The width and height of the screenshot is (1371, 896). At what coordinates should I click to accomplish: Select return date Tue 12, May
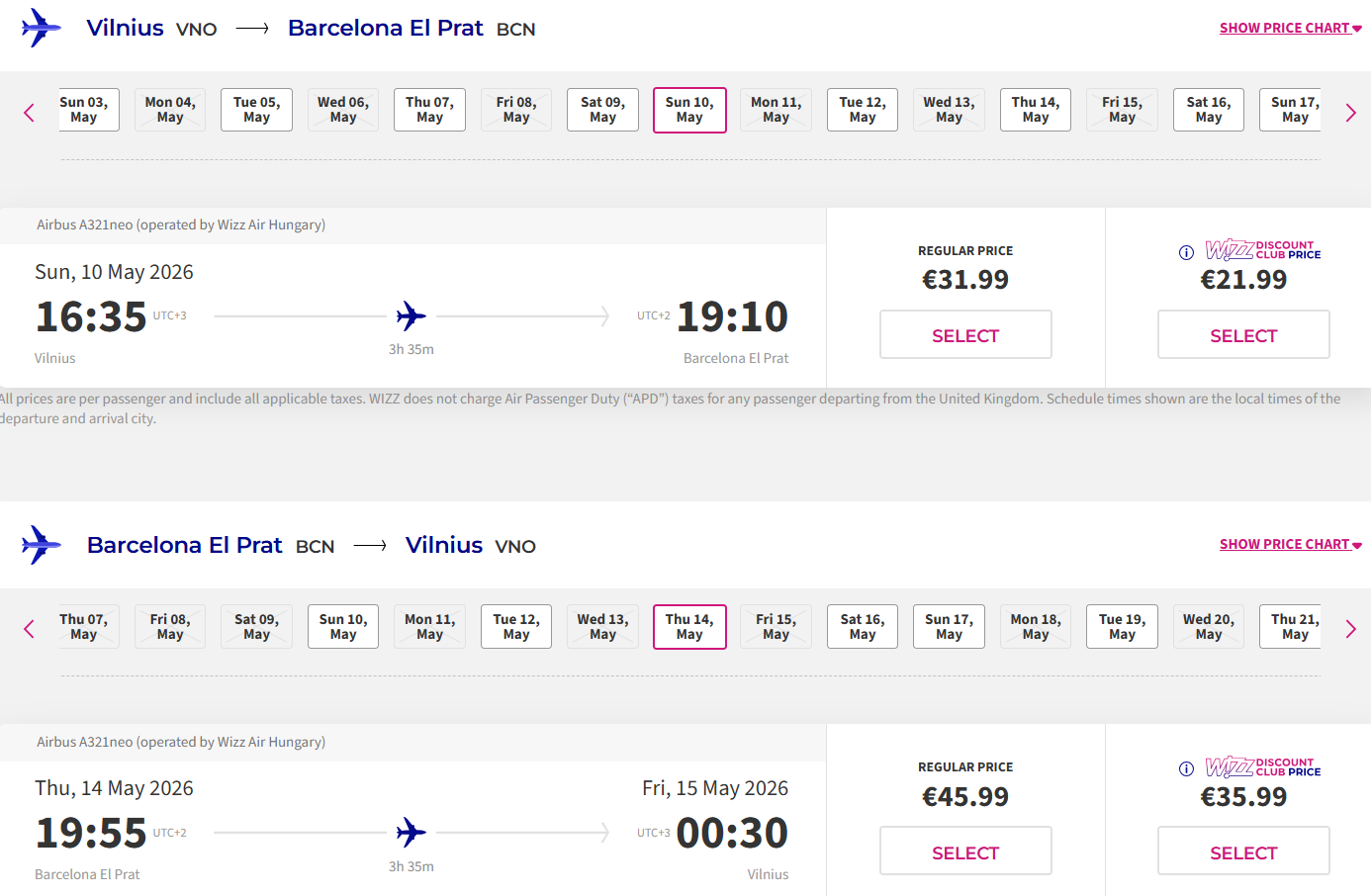(516, 627)
